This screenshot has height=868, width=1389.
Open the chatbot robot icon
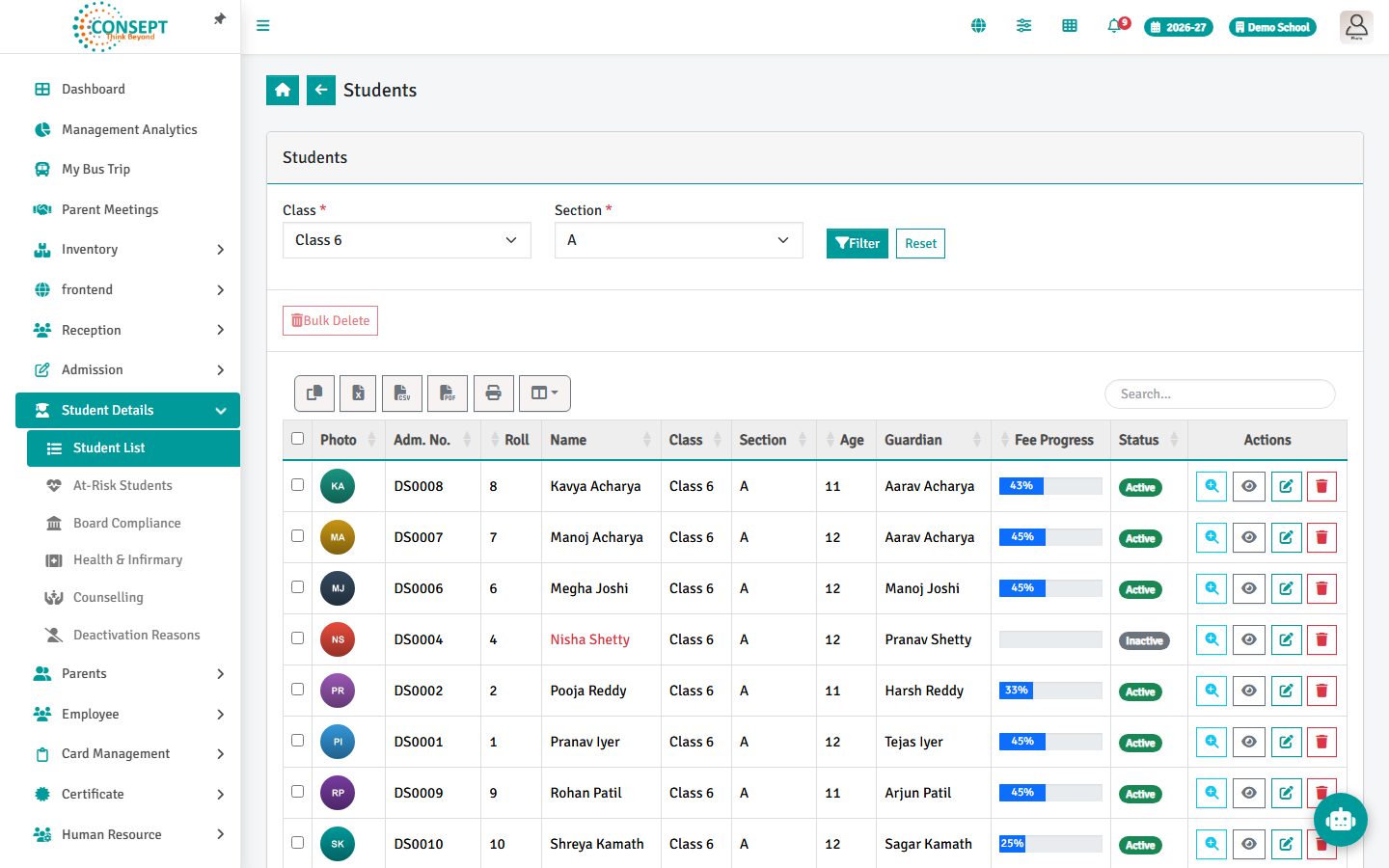click(1341, 820)
